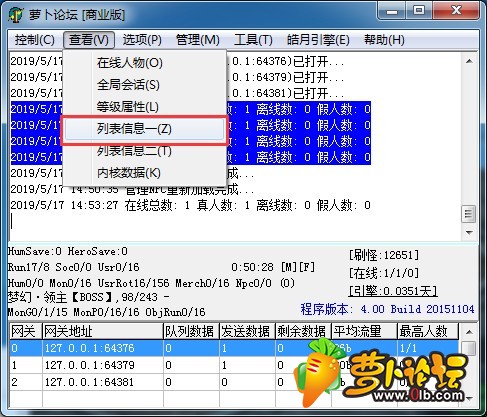The width and height of the screenshot is (487, 417).
Task: Select 等级属性(L) menu entry
Action: [144, 107]
